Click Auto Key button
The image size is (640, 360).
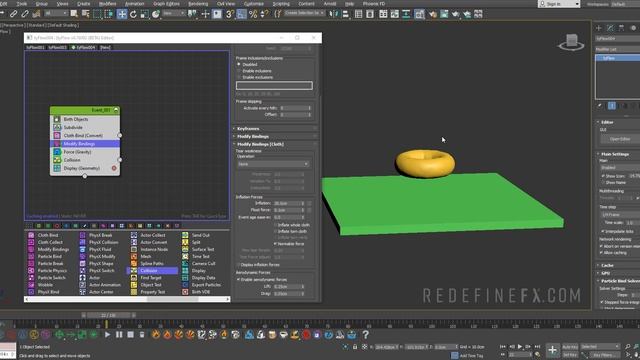tap(570, 347)
